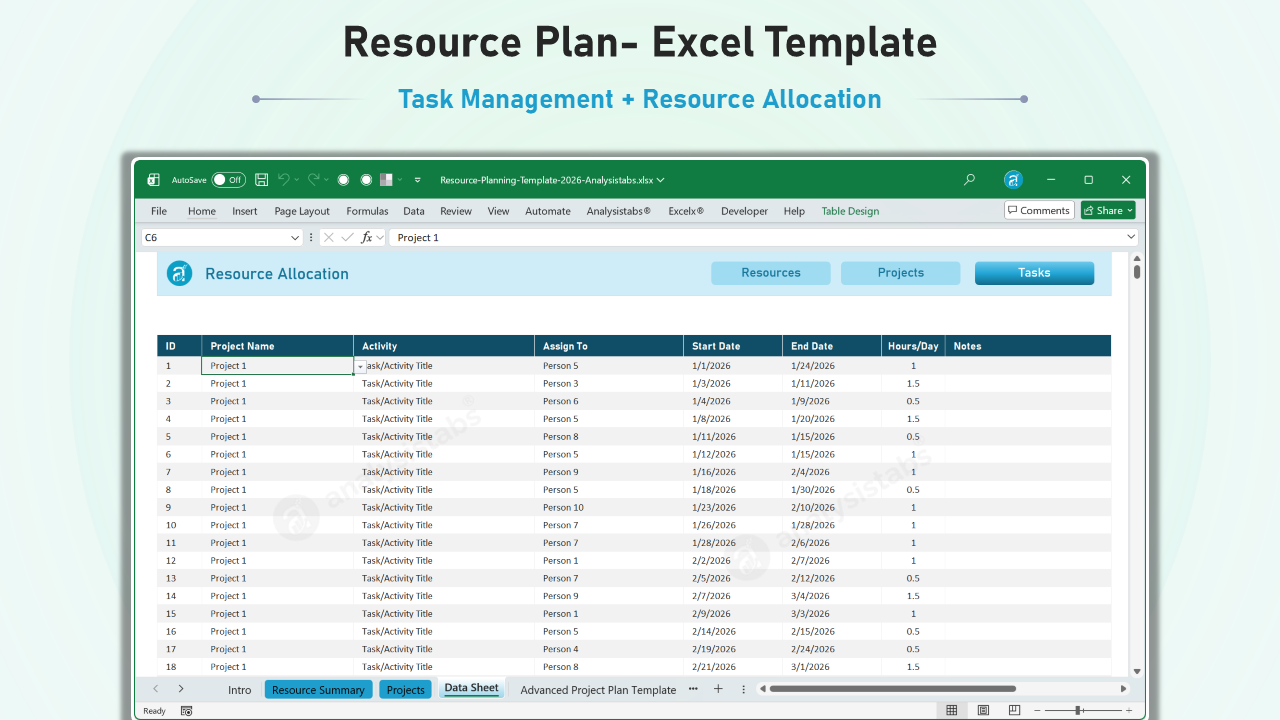Open the Formulas ribbon tab
Viewport: 1280px width, 720px height.
[x=367, y=211]
